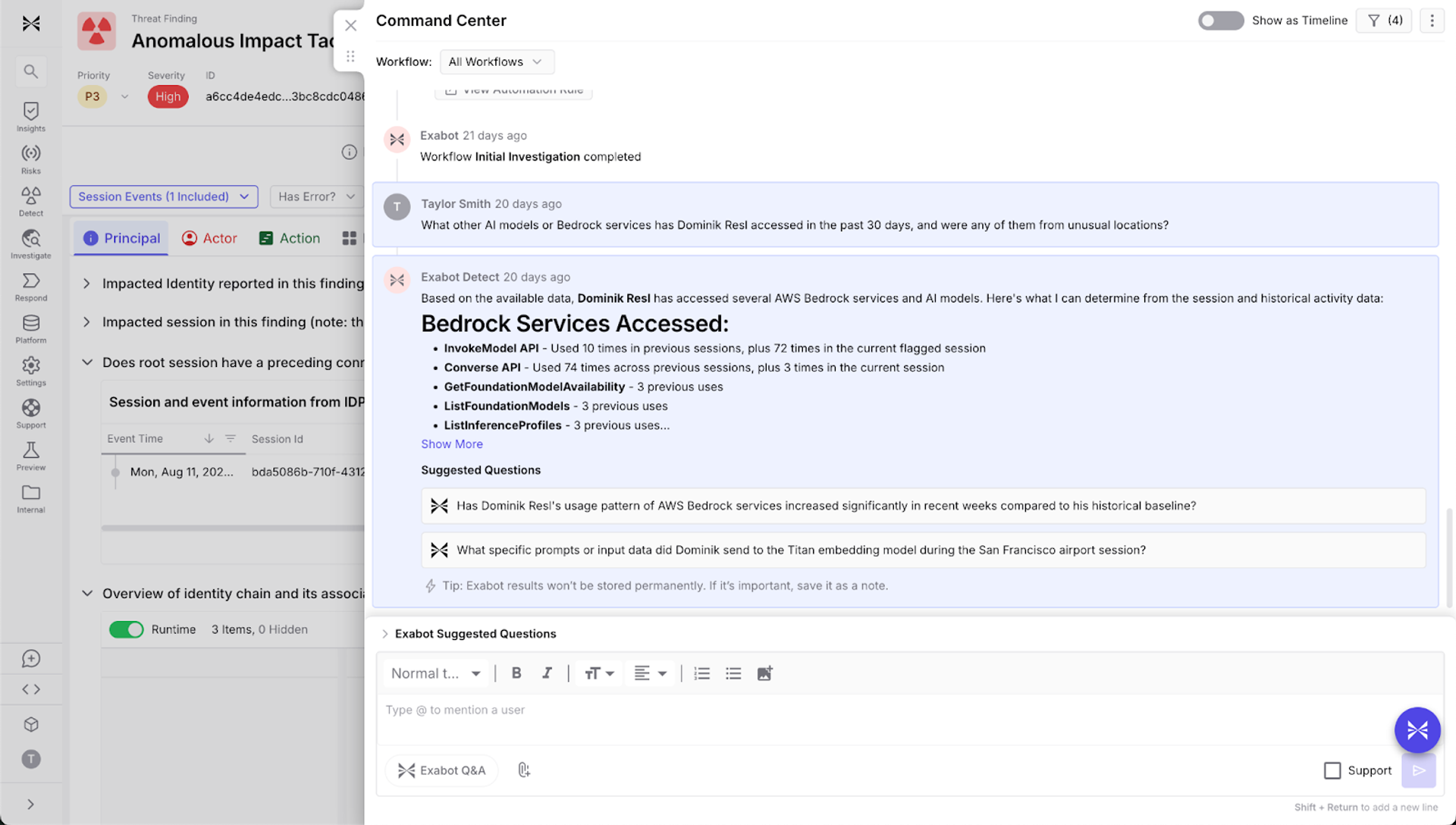Open the text alignment dropdown

[x=650, y=673]
